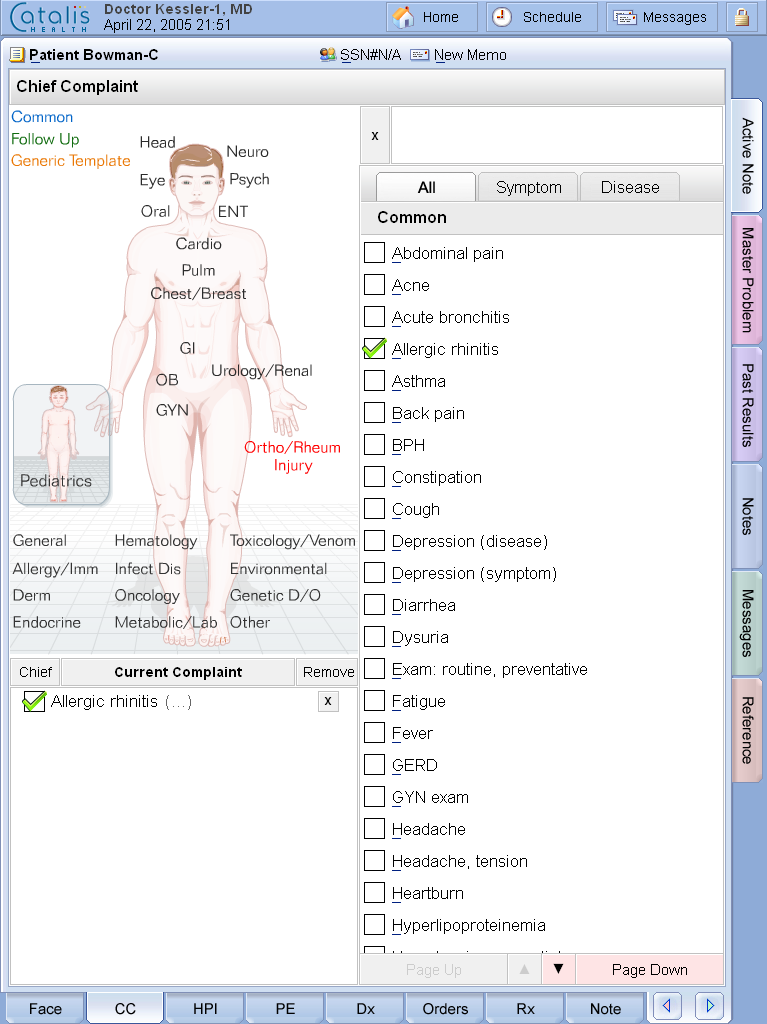Toggle chief checkbox for Allergic rhinitis complaint
This screenshot has width=767, height=1024.
34,701
